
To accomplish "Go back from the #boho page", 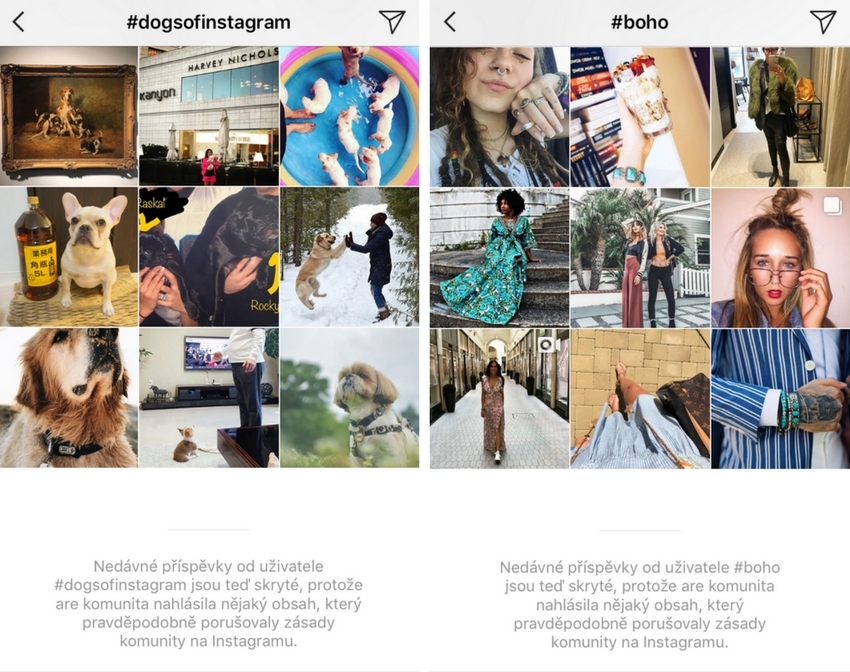I will 450,22.
